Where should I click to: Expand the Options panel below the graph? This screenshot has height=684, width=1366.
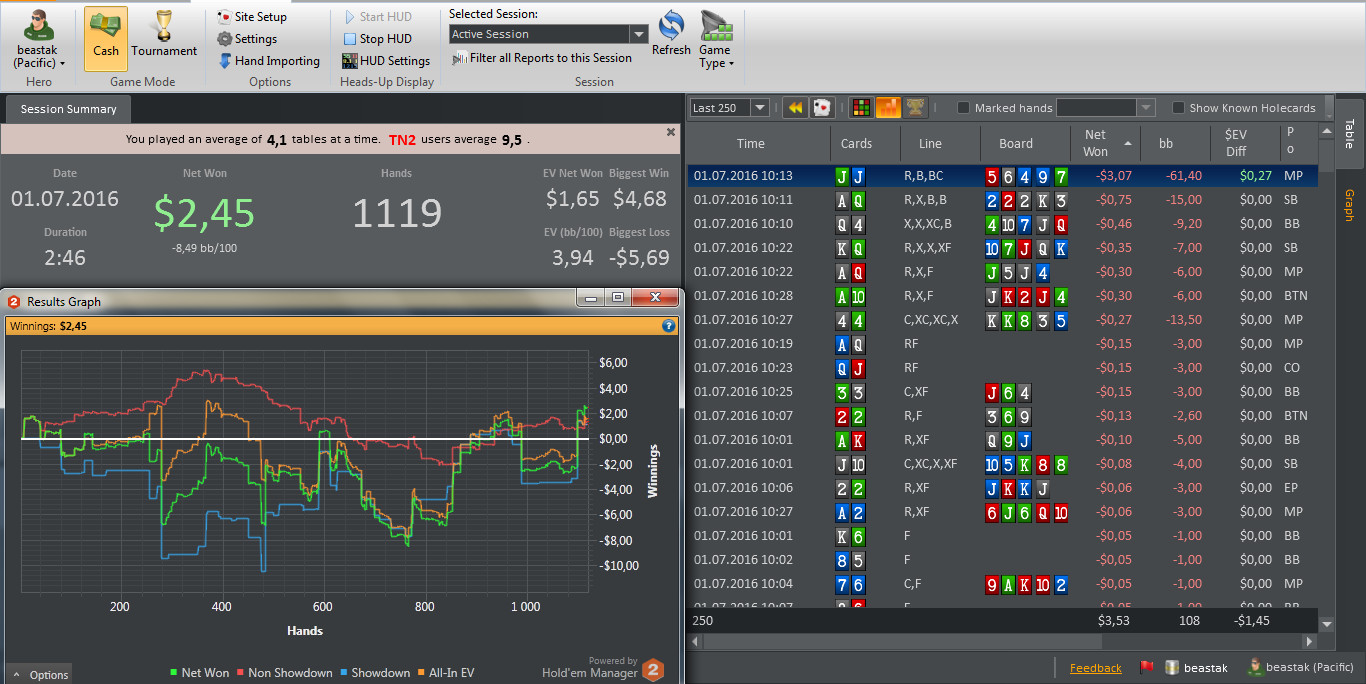40,675
